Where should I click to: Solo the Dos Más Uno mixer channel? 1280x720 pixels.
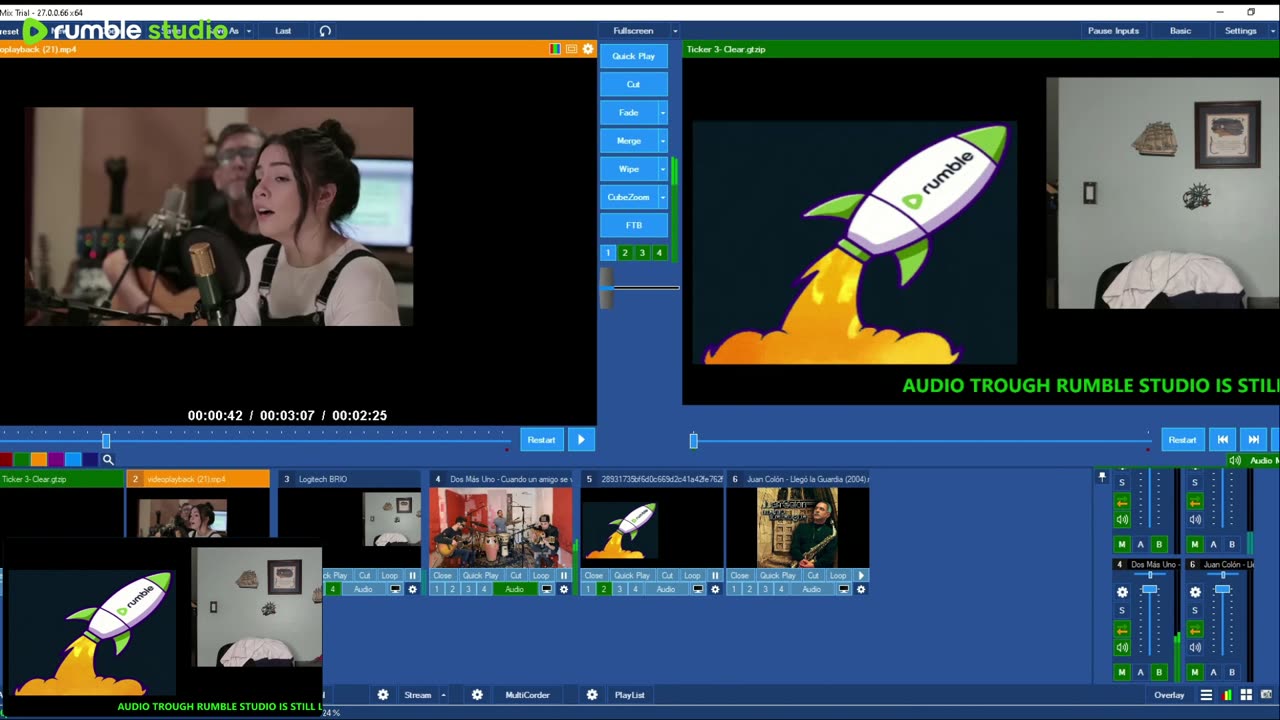pyautogui.click(x=1122, y=611)
